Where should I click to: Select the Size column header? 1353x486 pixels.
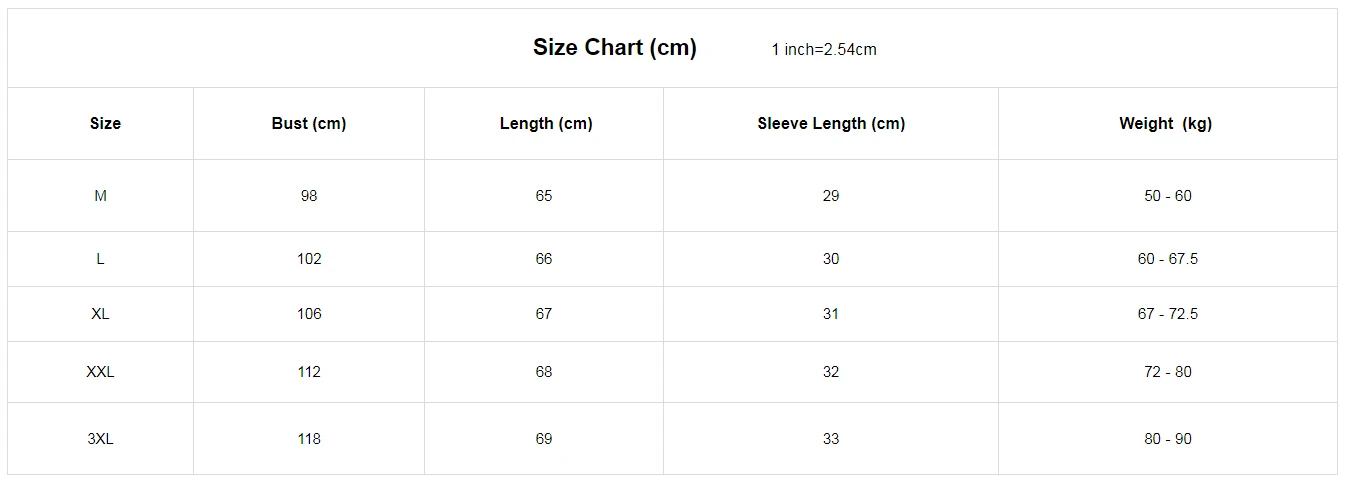click(x=105, y=123)
